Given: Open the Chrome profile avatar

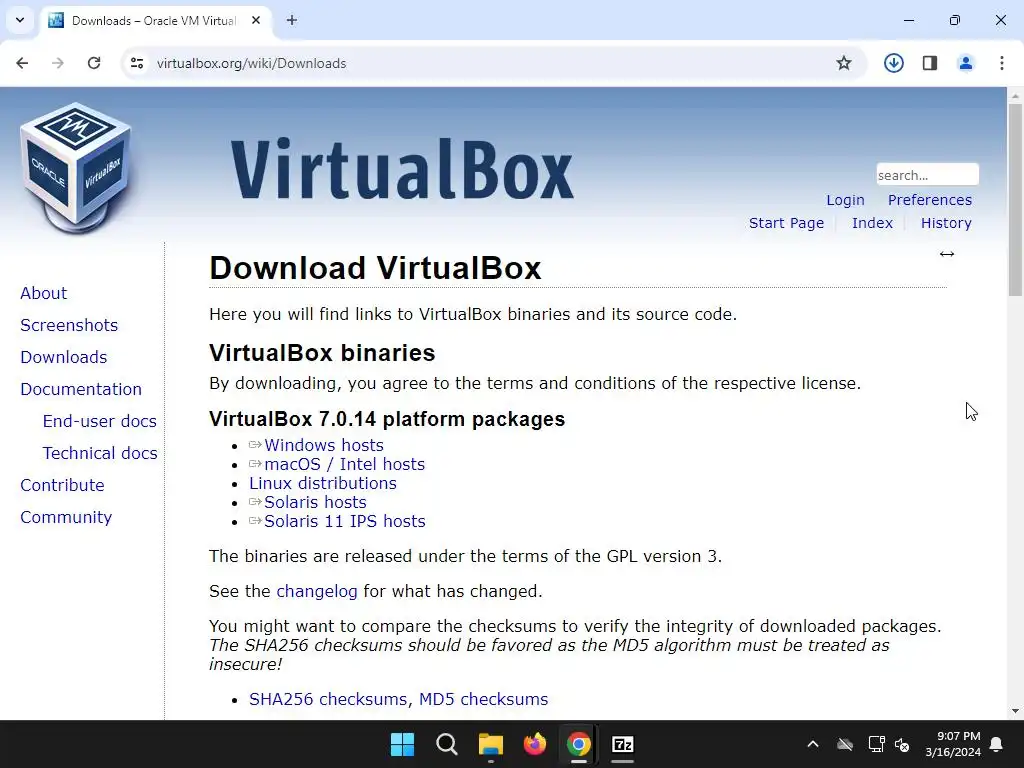Looking at the screenshot, I should (965, 63).
